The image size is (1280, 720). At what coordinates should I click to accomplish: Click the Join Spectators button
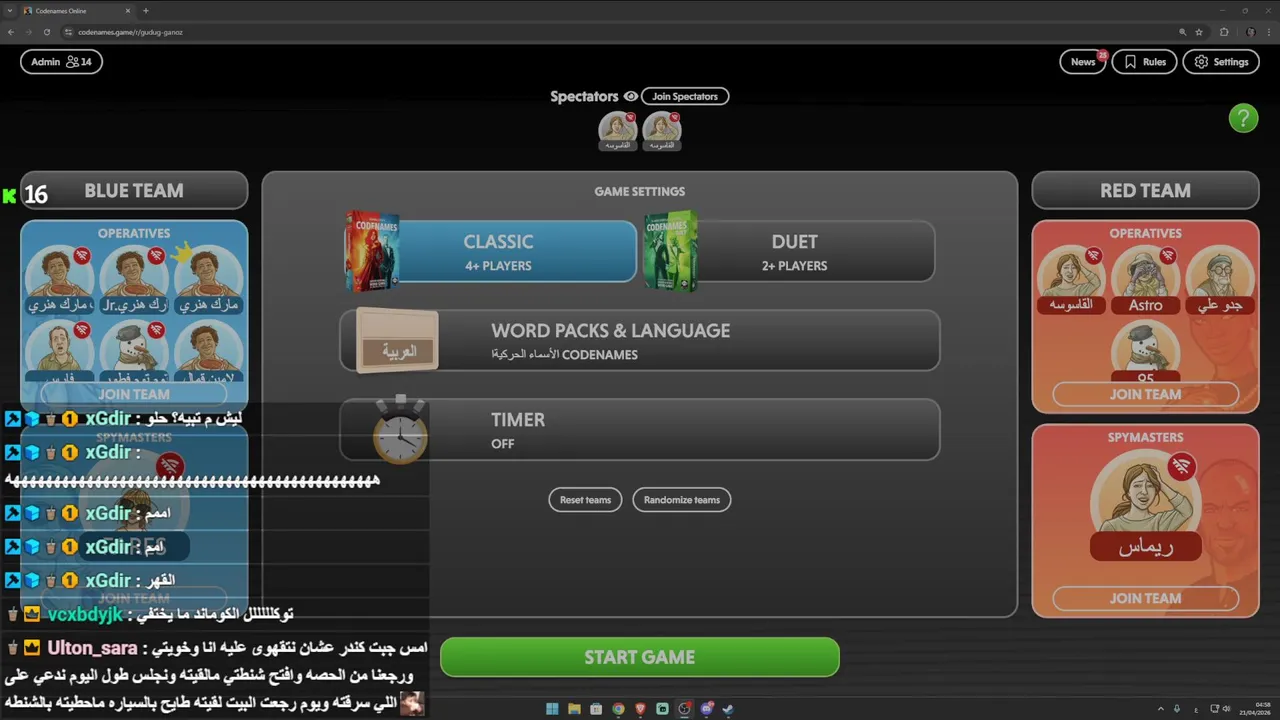click(685, 96)
